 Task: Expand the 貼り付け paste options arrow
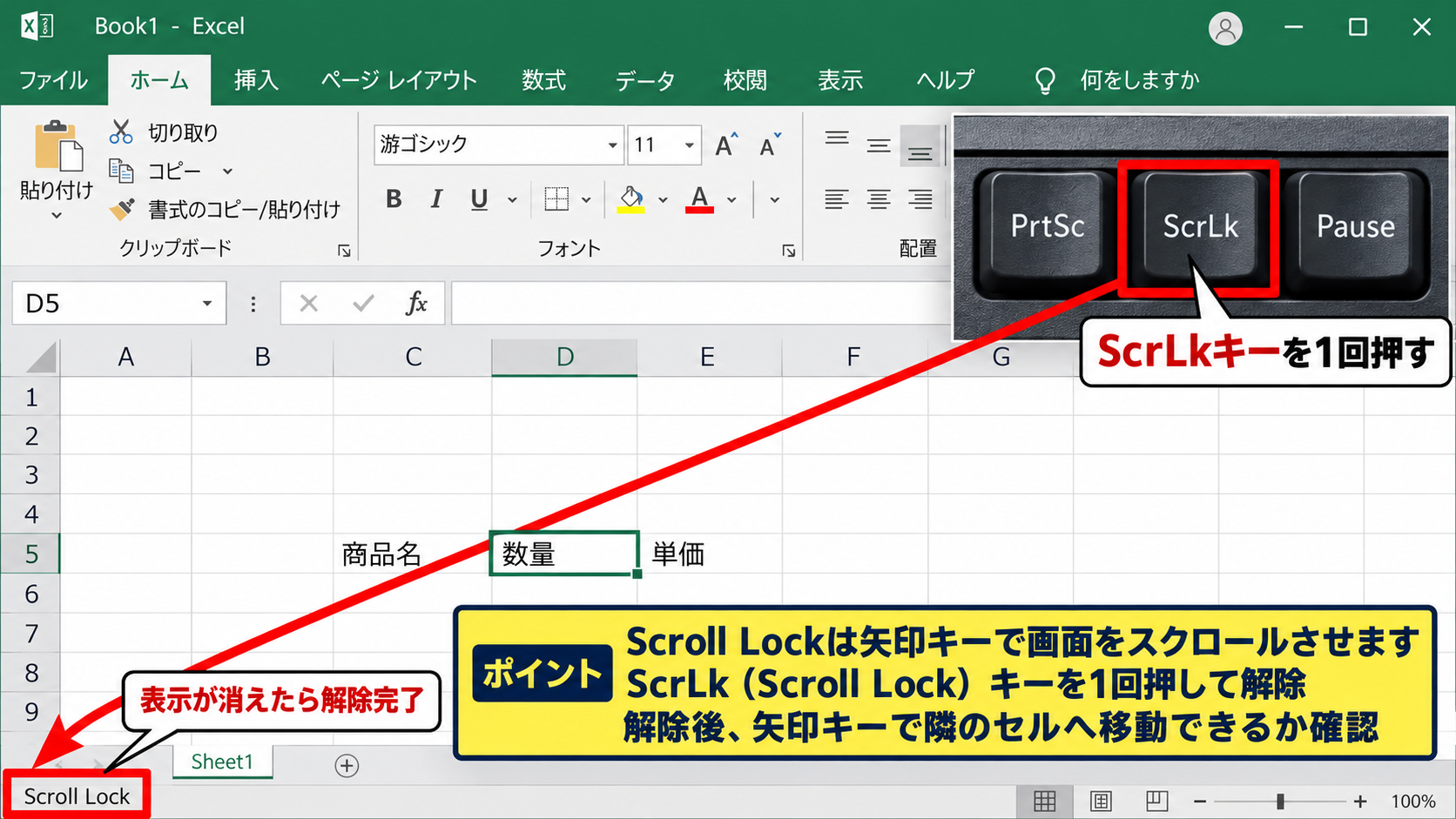tap(57, 215)
